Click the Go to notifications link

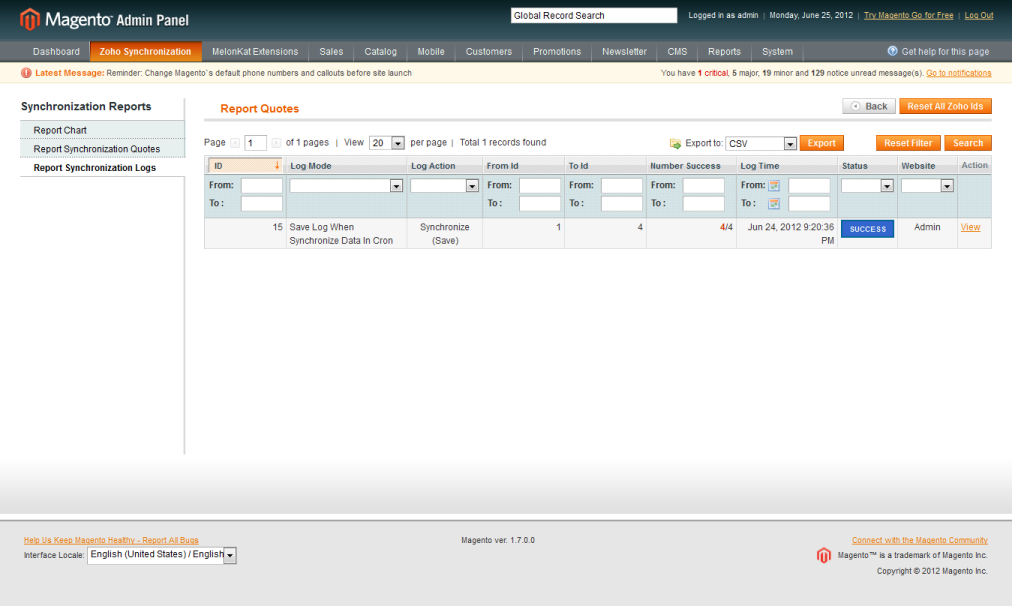coord(959,73)
